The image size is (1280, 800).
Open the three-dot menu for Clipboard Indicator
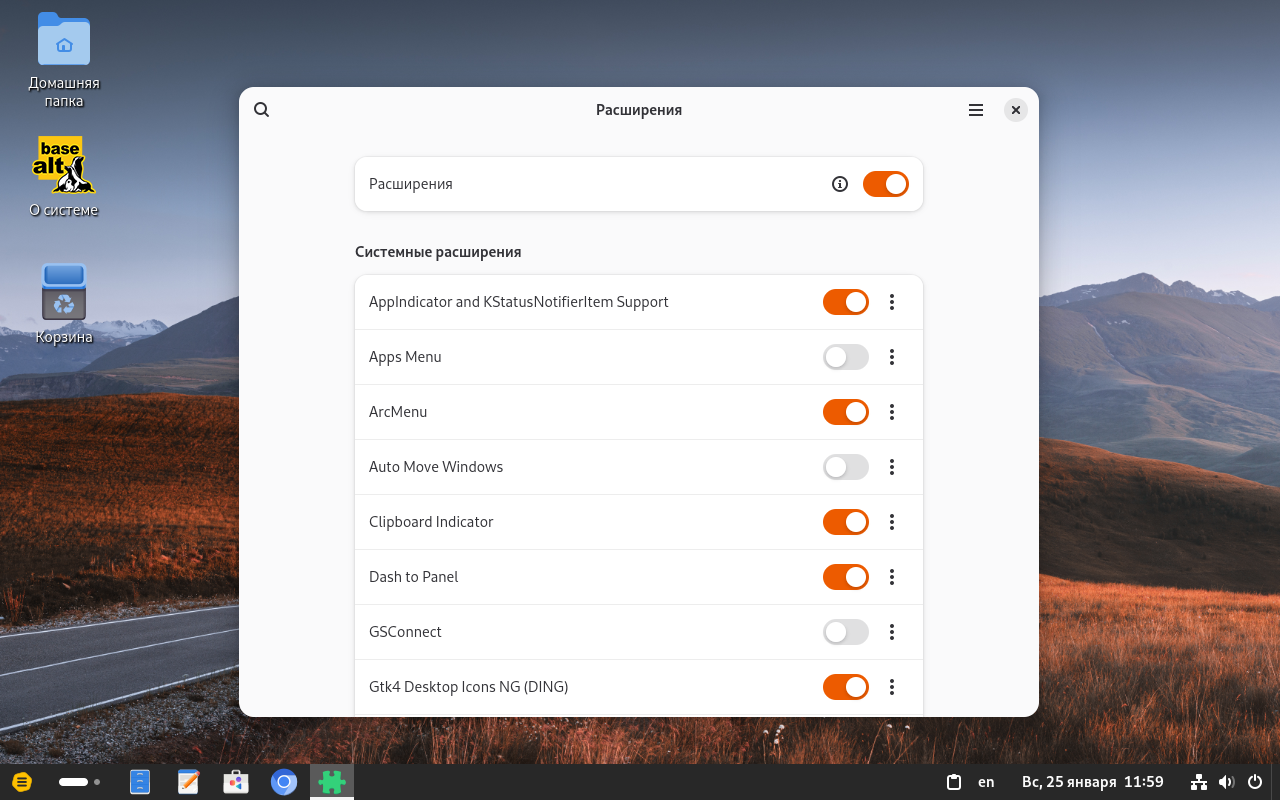[891, 522]
